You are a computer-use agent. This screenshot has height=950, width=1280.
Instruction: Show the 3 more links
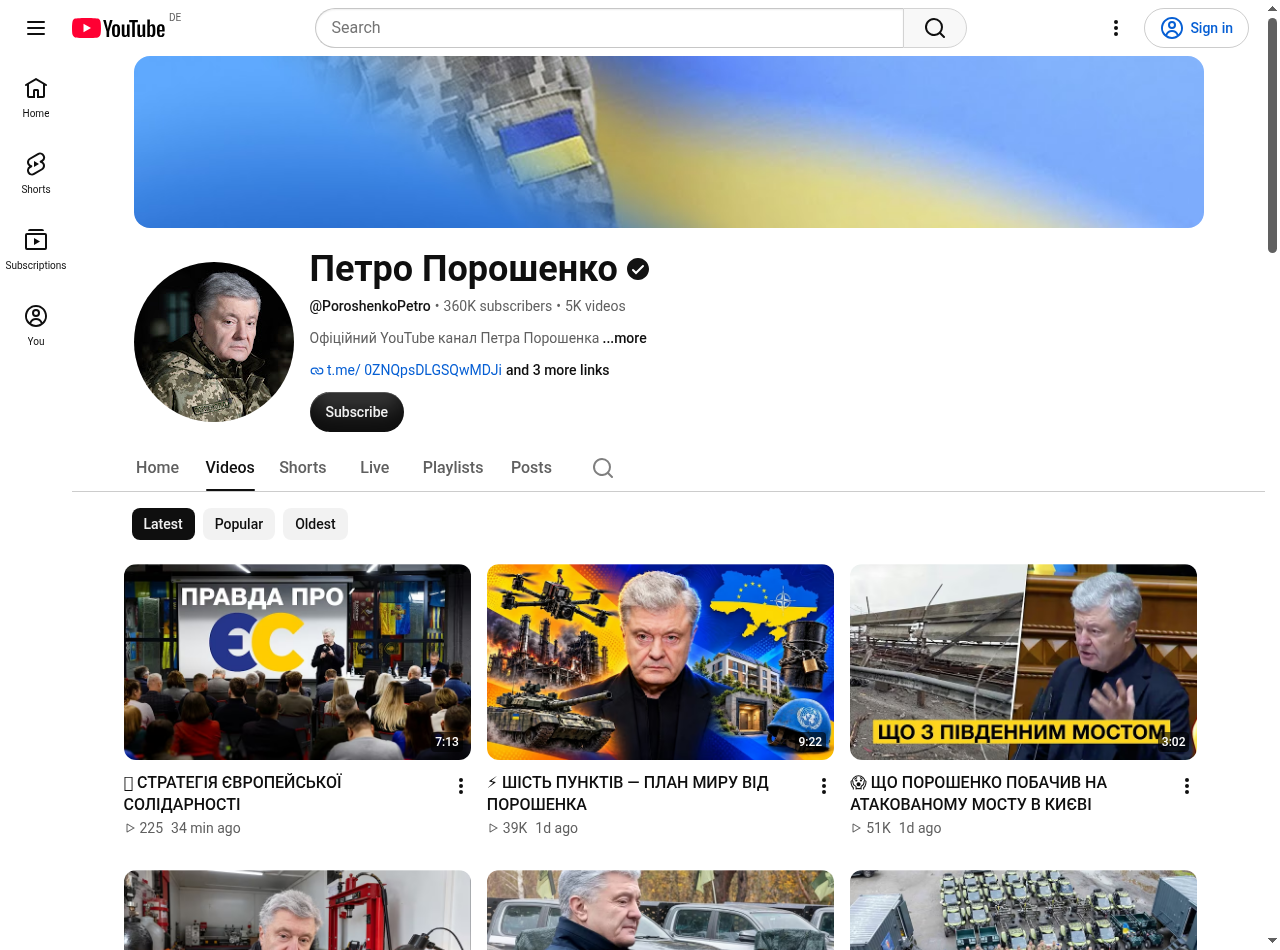click(x=557, y=370)
